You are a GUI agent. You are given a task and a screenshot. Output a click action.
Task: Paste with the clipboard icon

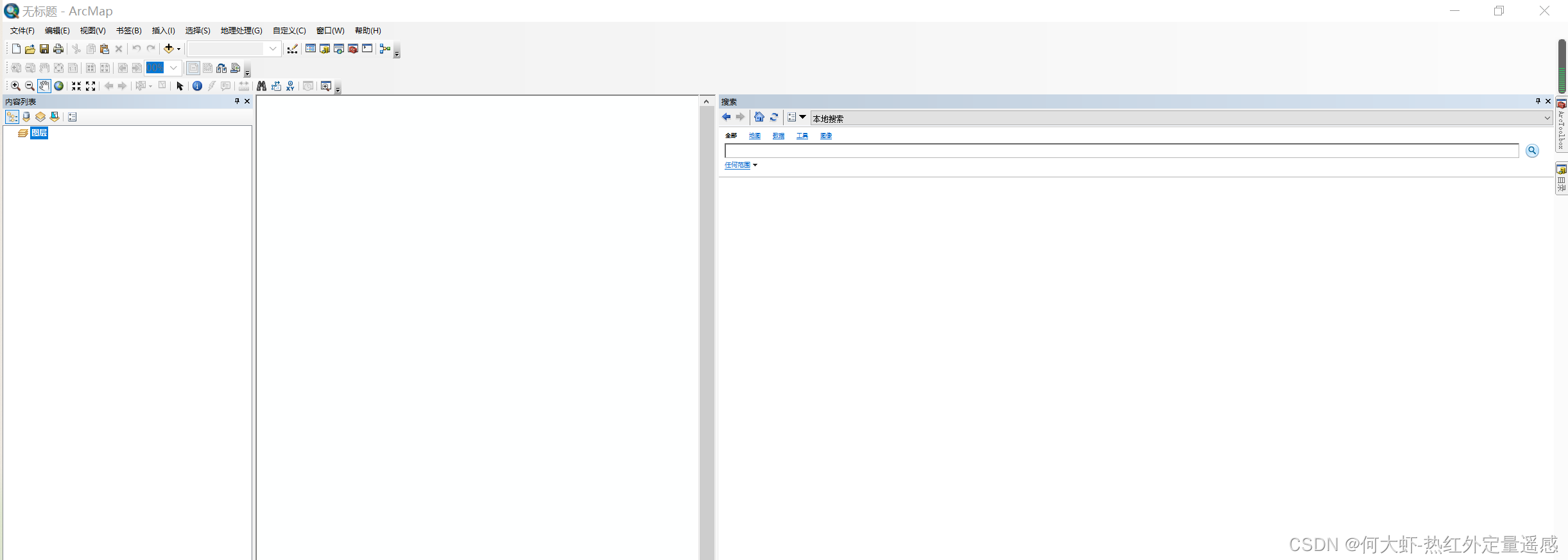point(105,49)
